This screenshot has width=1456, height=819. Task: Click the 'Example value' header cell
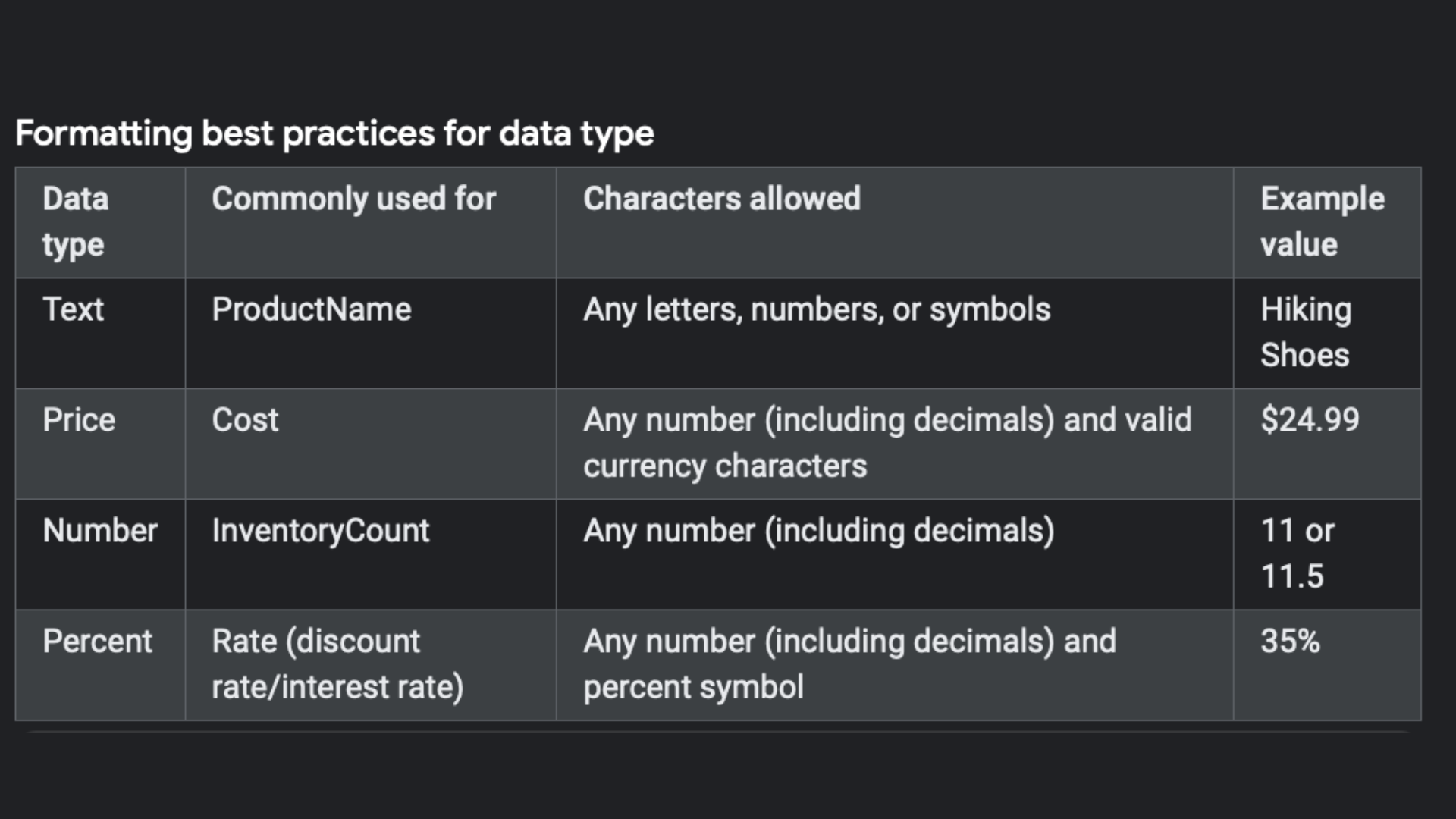coord(1327,222)
